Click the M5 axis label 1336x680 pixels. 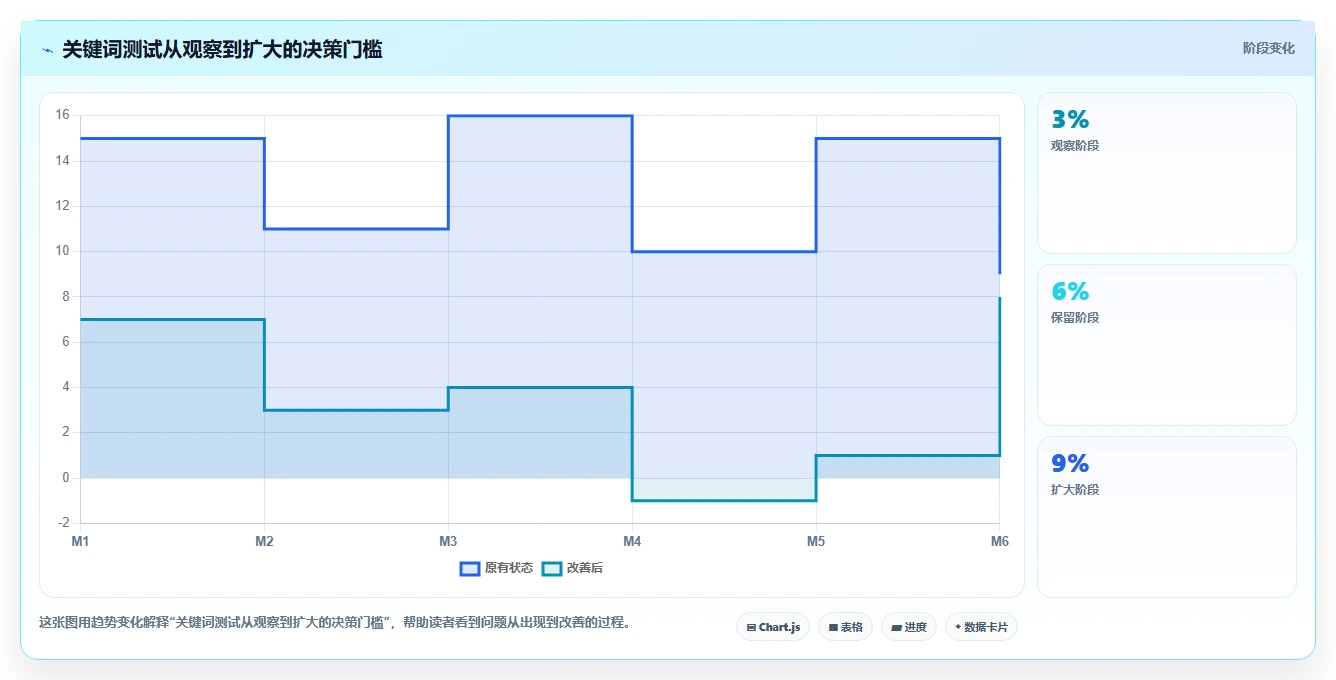click(x=816, y=541)
